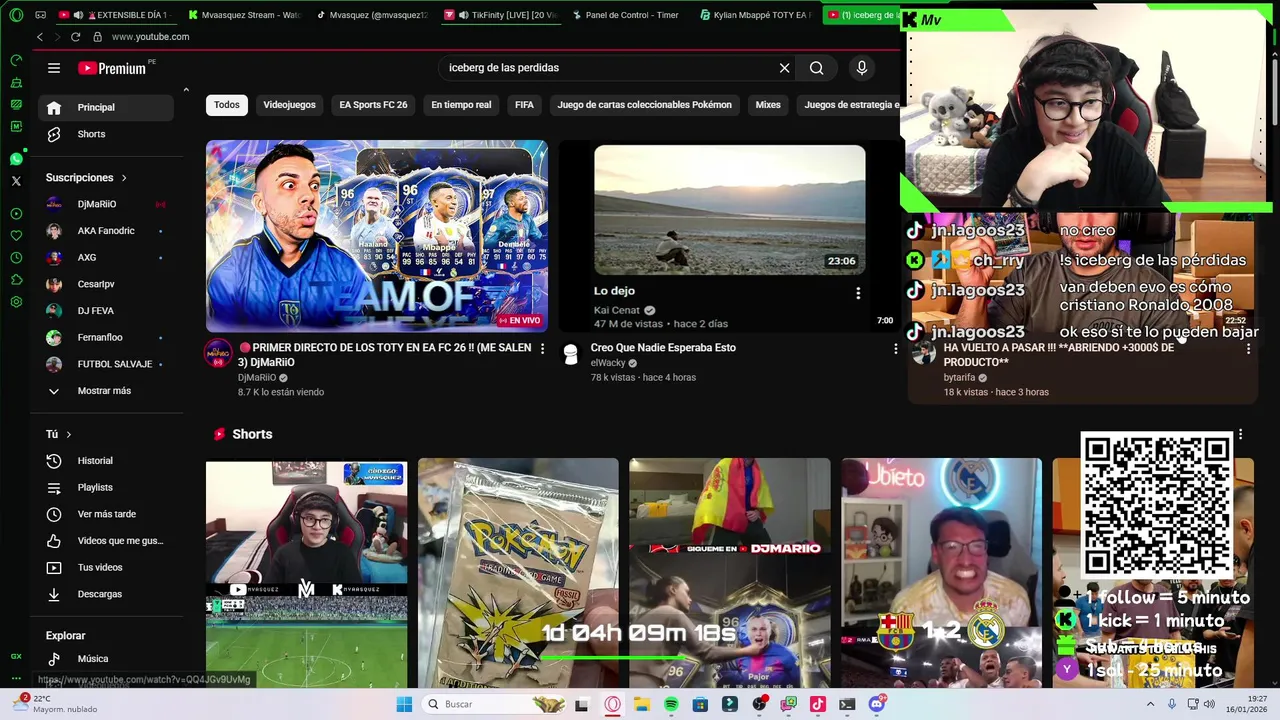Open X (Twitter) in Opera sidebar
The image size is (1280, 720).
click(x=16, y=181)
